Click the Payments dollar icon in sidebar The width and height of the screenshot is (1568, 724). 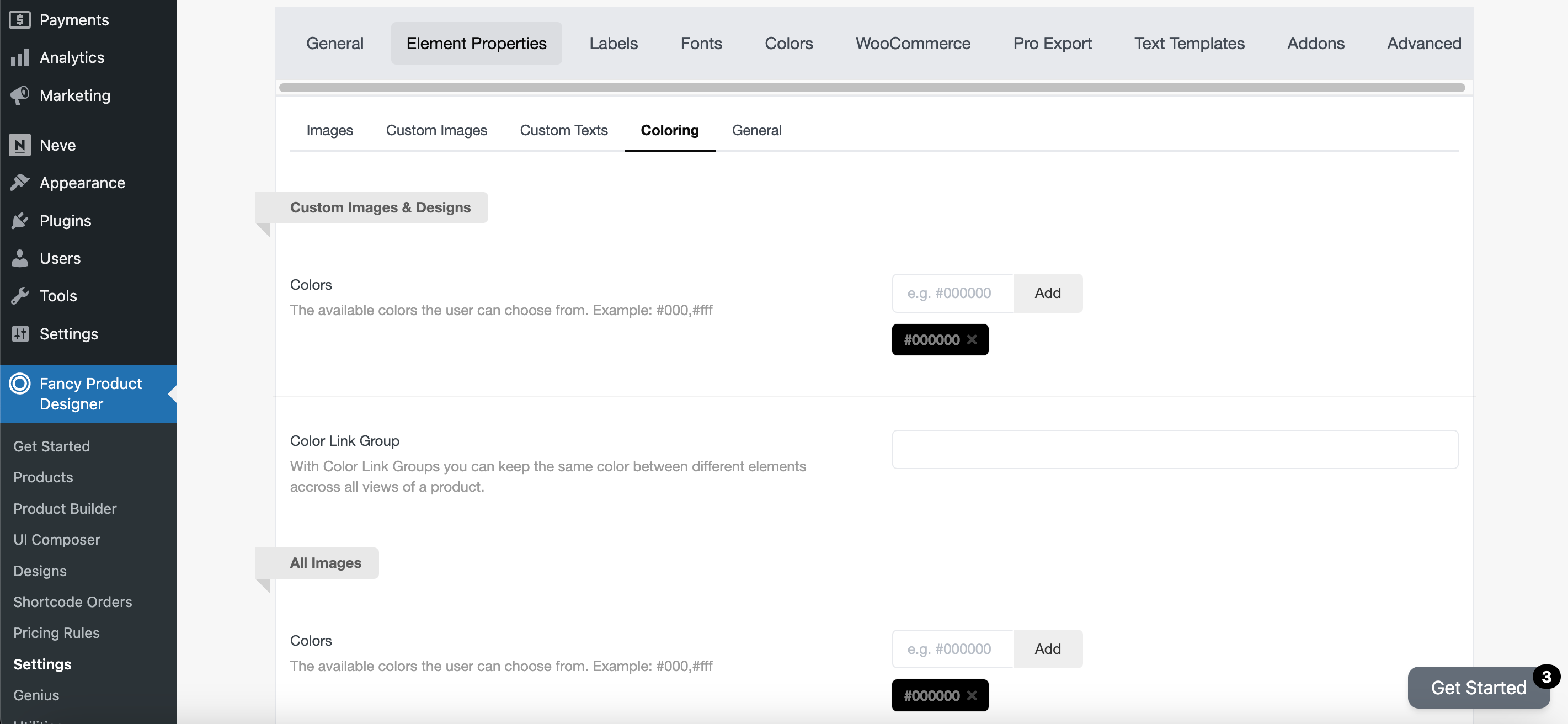click(19, 19)
